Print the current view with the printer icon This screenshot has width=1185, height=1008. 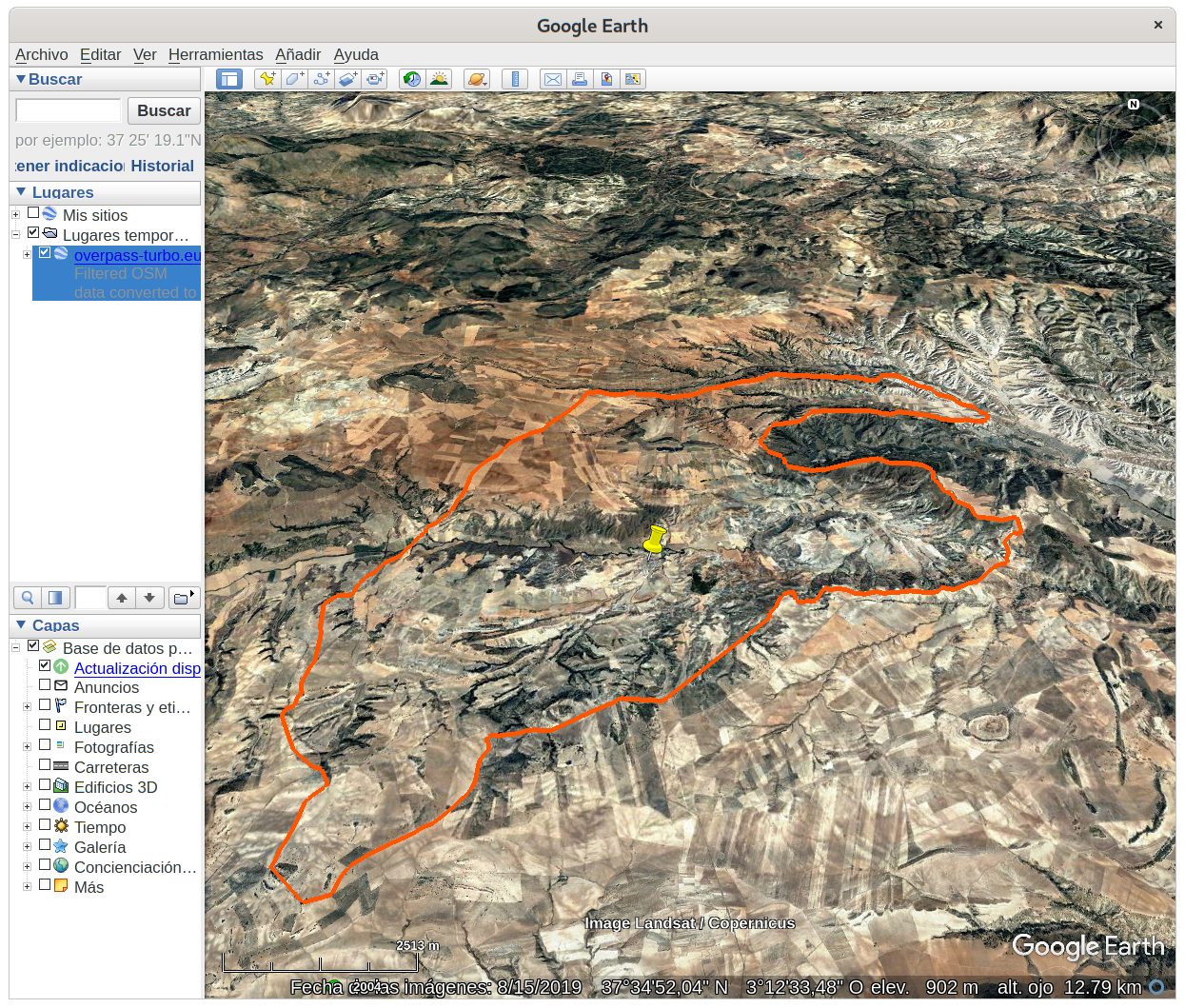coord(579,79)
